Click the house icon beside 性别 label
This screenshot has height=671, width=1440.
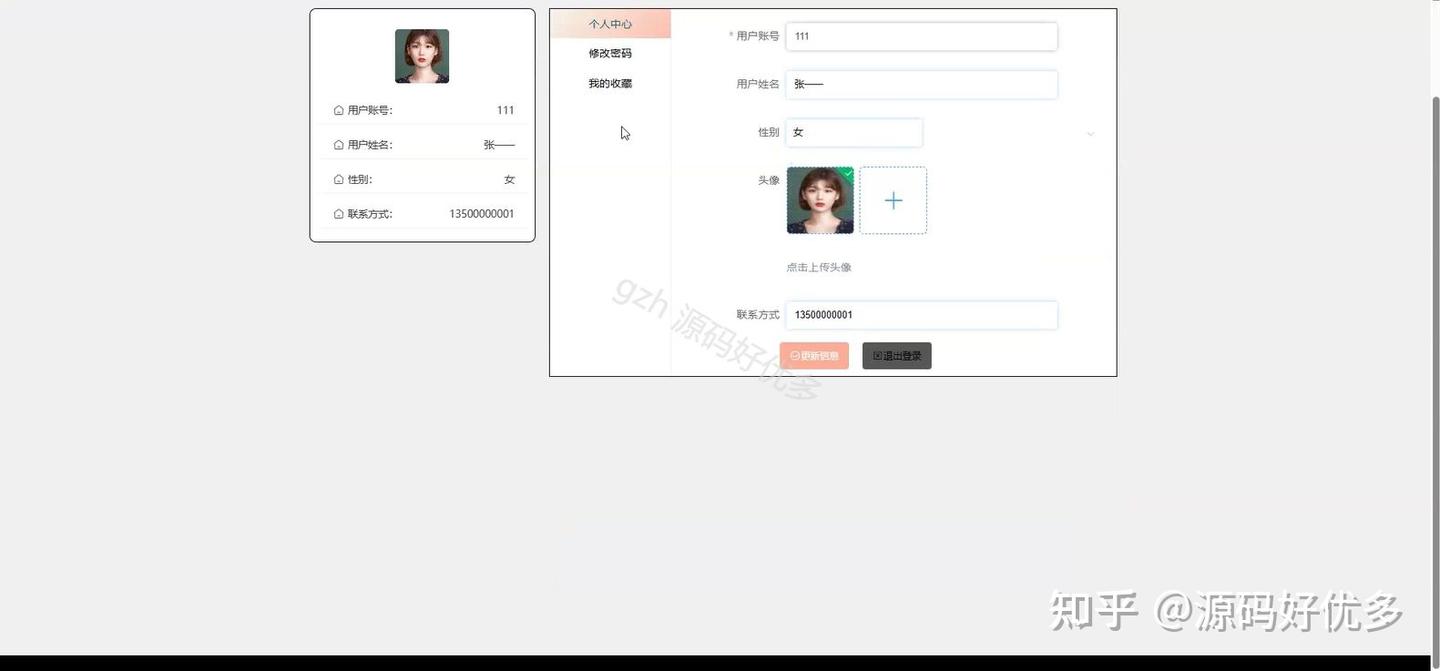coord(336,176)
